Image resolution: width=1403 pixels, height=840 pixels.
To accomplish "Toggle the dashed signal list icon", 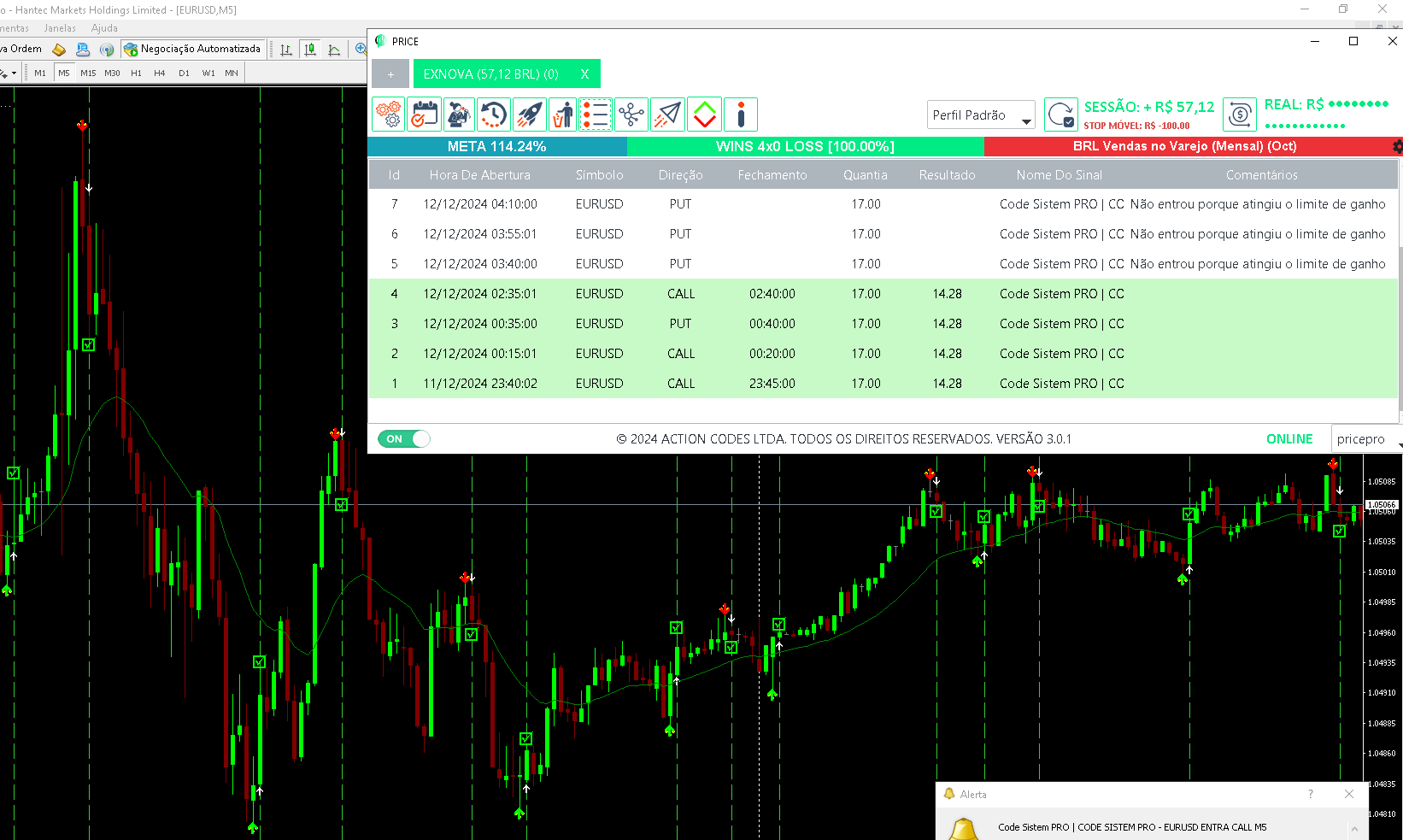I will point(596,114).
